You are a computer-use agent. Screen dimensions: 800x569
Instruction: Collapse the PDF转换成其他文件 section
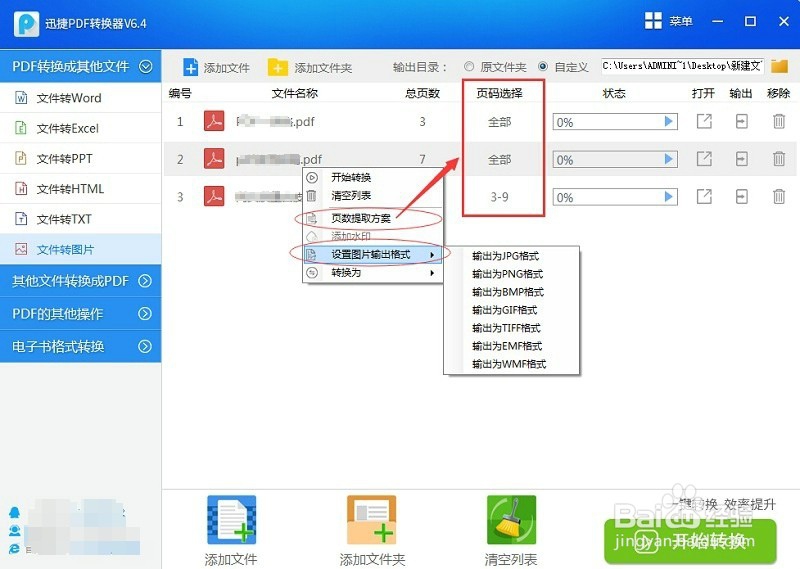coord(145,66)
